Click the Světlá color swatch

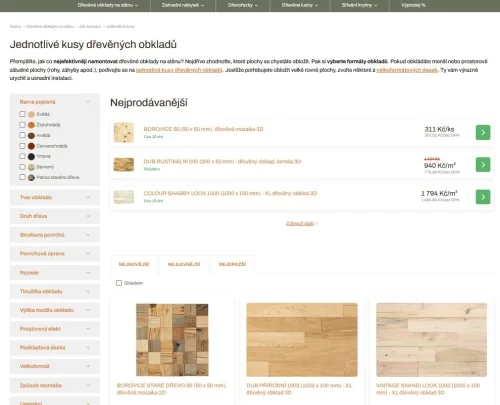[x=31, y=114]
